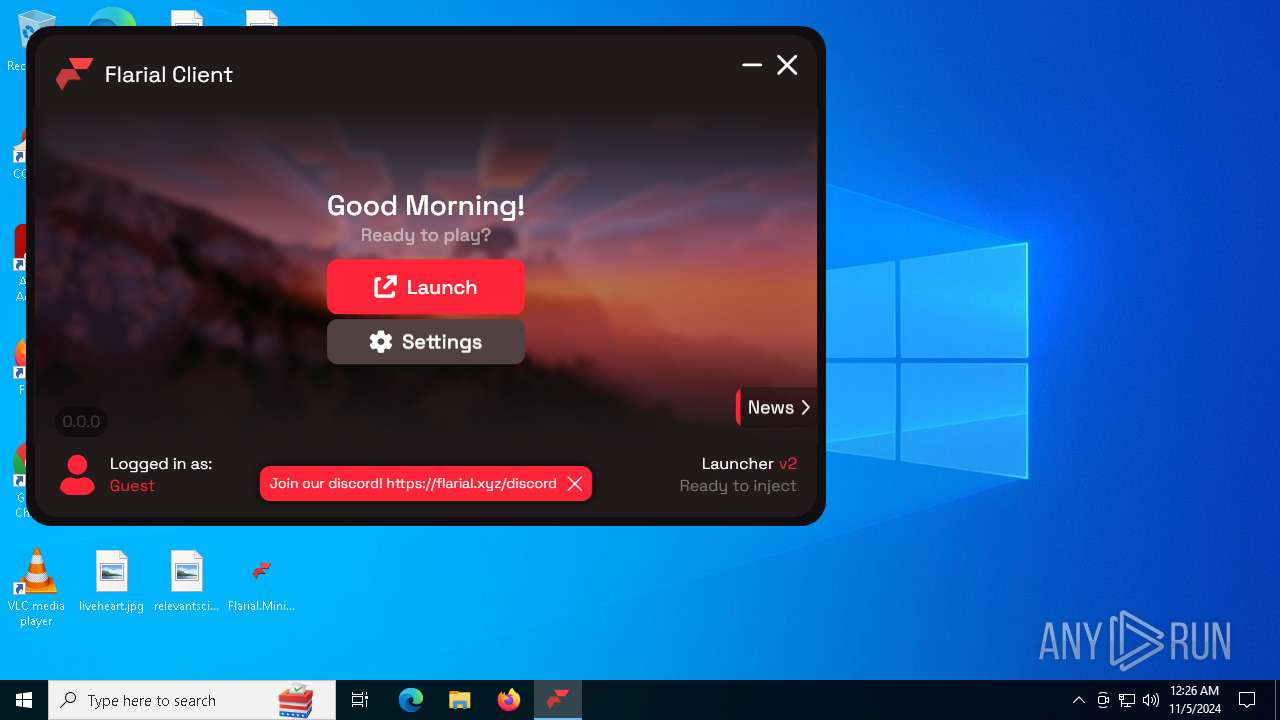The image size is (1280, 720).
Task: Open Firefox from the taskbar
Action: (x=509, y=700)
